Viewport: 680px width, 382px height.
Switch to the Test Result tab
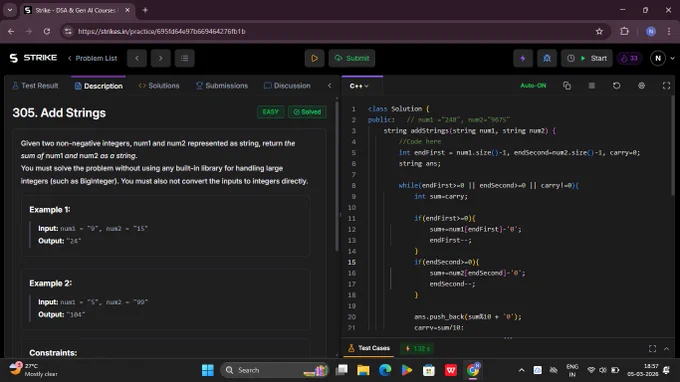coord(35,86)
